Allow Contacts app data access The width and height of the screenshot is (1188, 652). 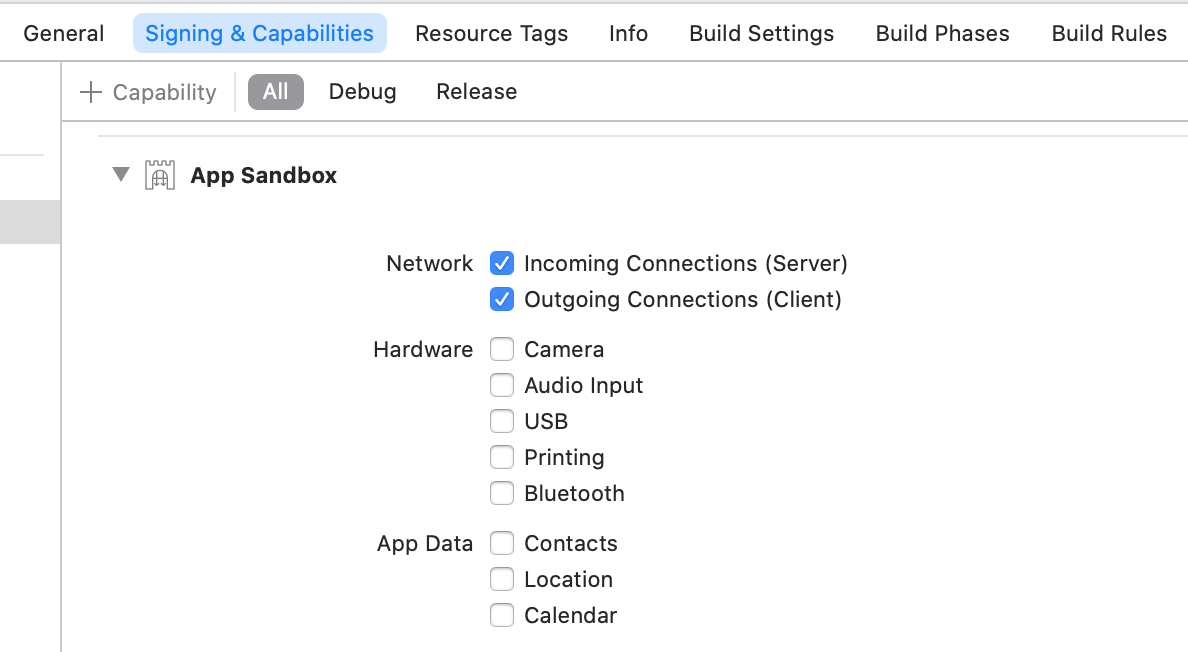click(502, 544)
